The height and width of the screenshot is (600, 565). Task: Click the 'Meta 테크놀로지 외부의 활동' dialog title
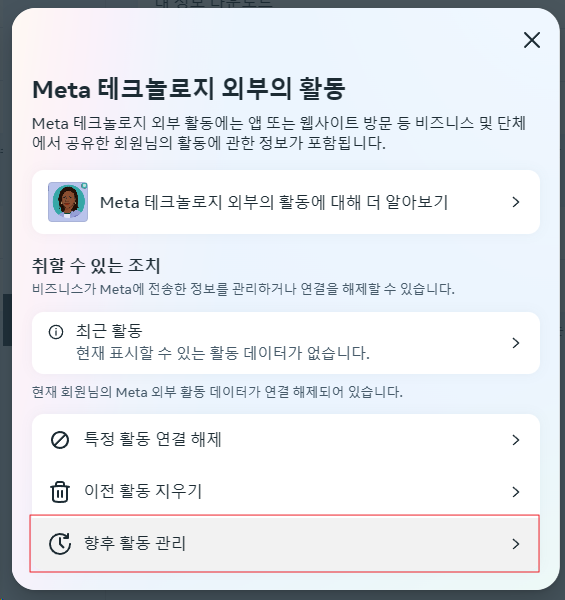click(189, 89)
